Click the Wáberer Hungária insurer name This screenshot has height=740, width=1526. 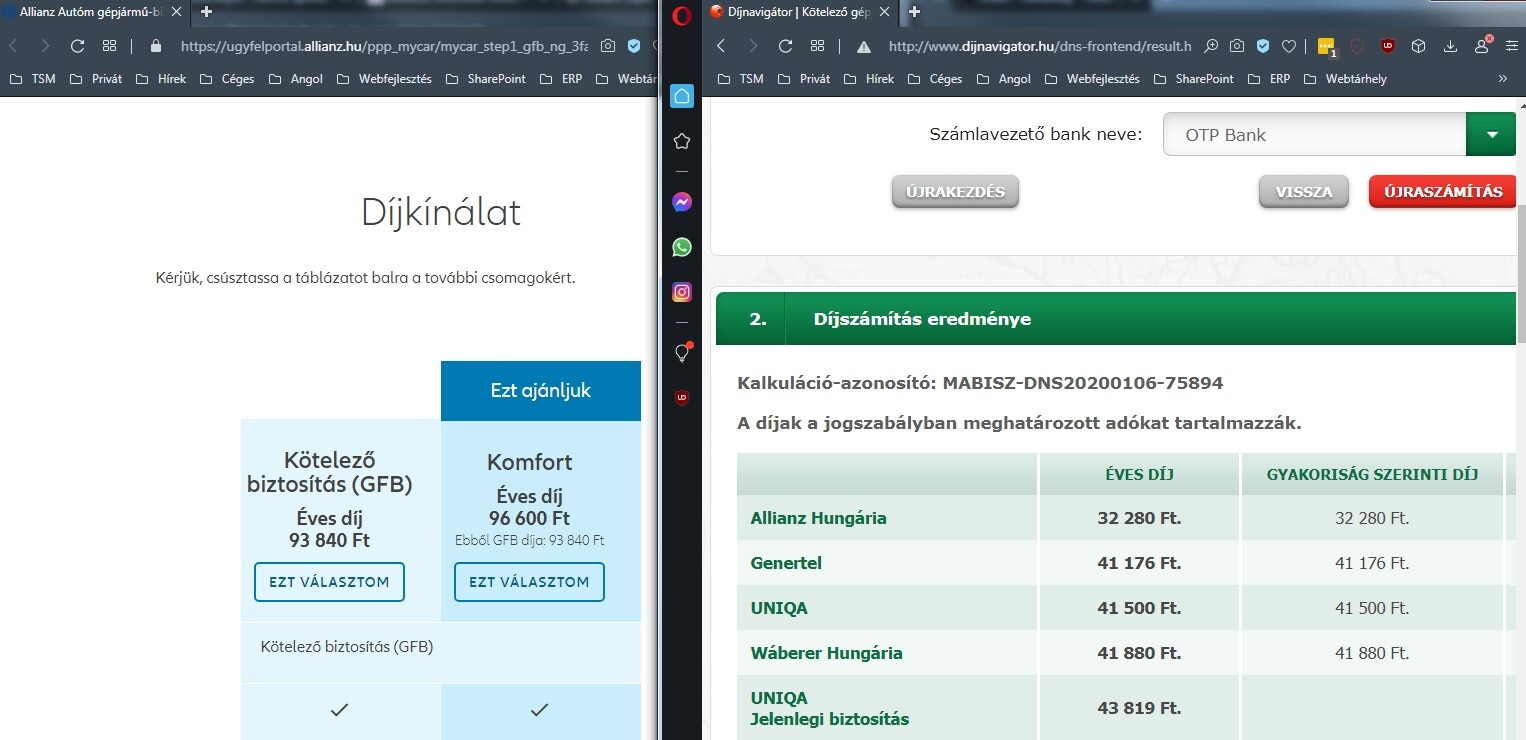pos(826,653)
